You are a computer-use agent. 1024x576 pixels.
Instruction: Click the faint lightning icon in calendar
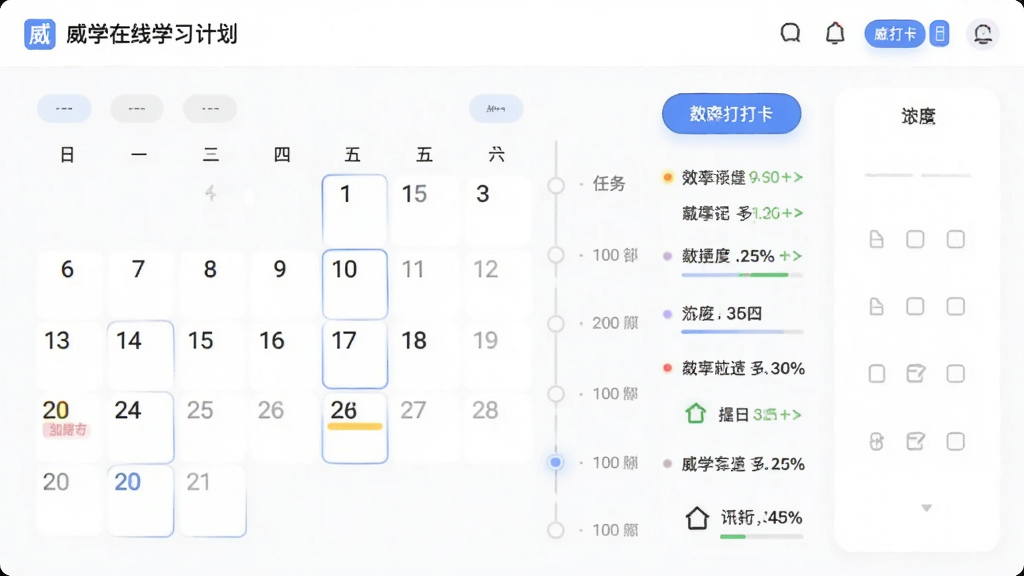(210, 193)
